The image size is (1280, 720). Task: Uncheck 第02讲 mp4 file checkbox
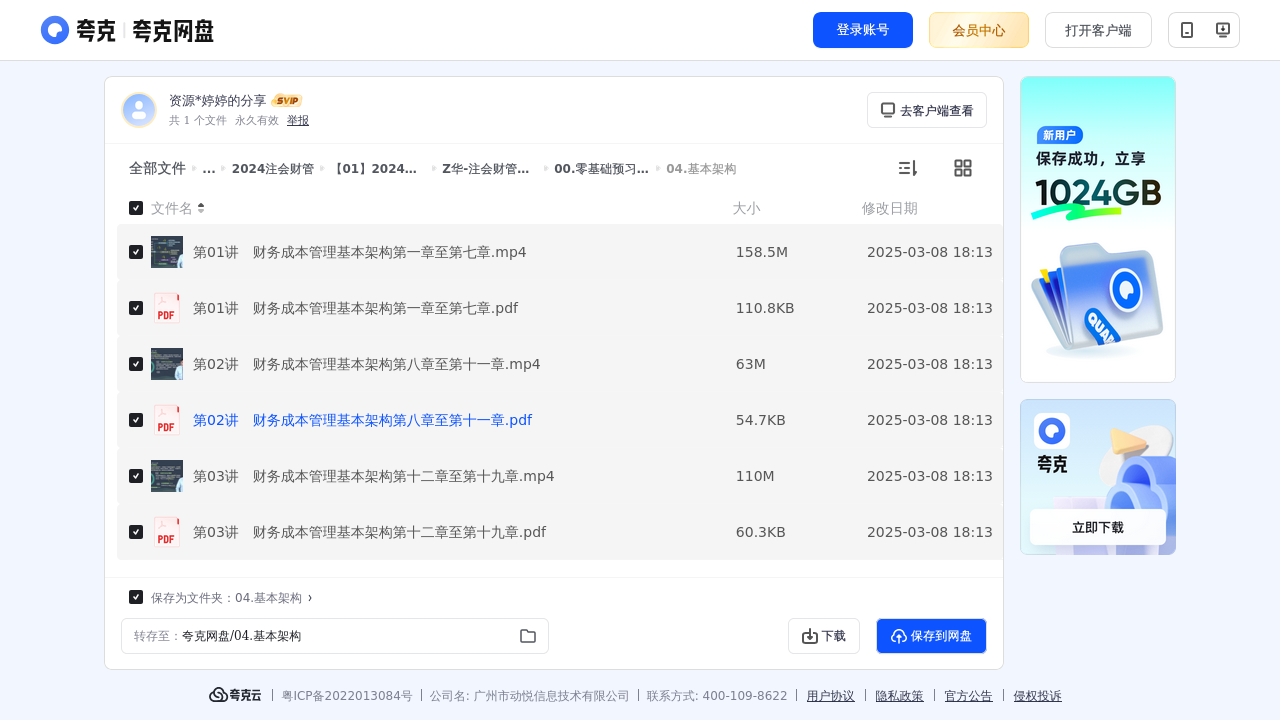click(136, 364)
